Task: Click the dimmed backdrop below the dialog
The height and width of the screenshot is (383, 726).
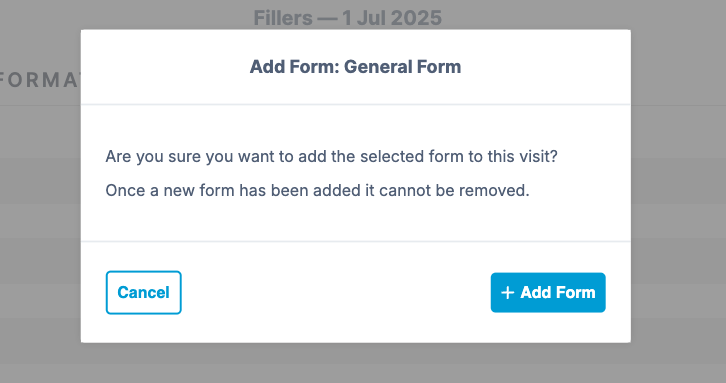Action: pos(356,363)
